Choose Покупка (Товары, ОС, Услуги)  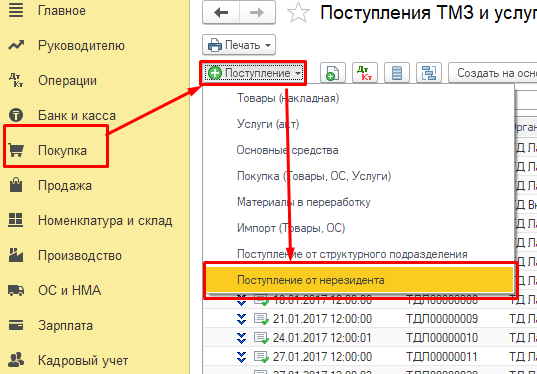tap(359, 176)
